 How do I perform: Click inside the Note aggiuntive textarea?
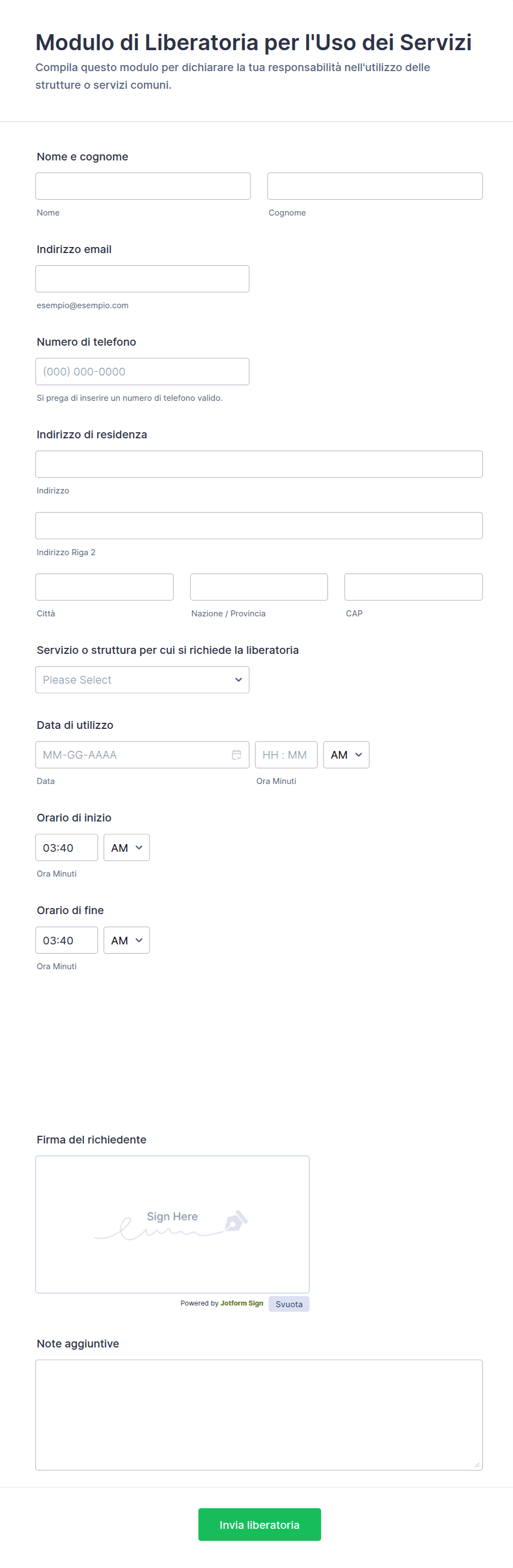pos(259,1415)
